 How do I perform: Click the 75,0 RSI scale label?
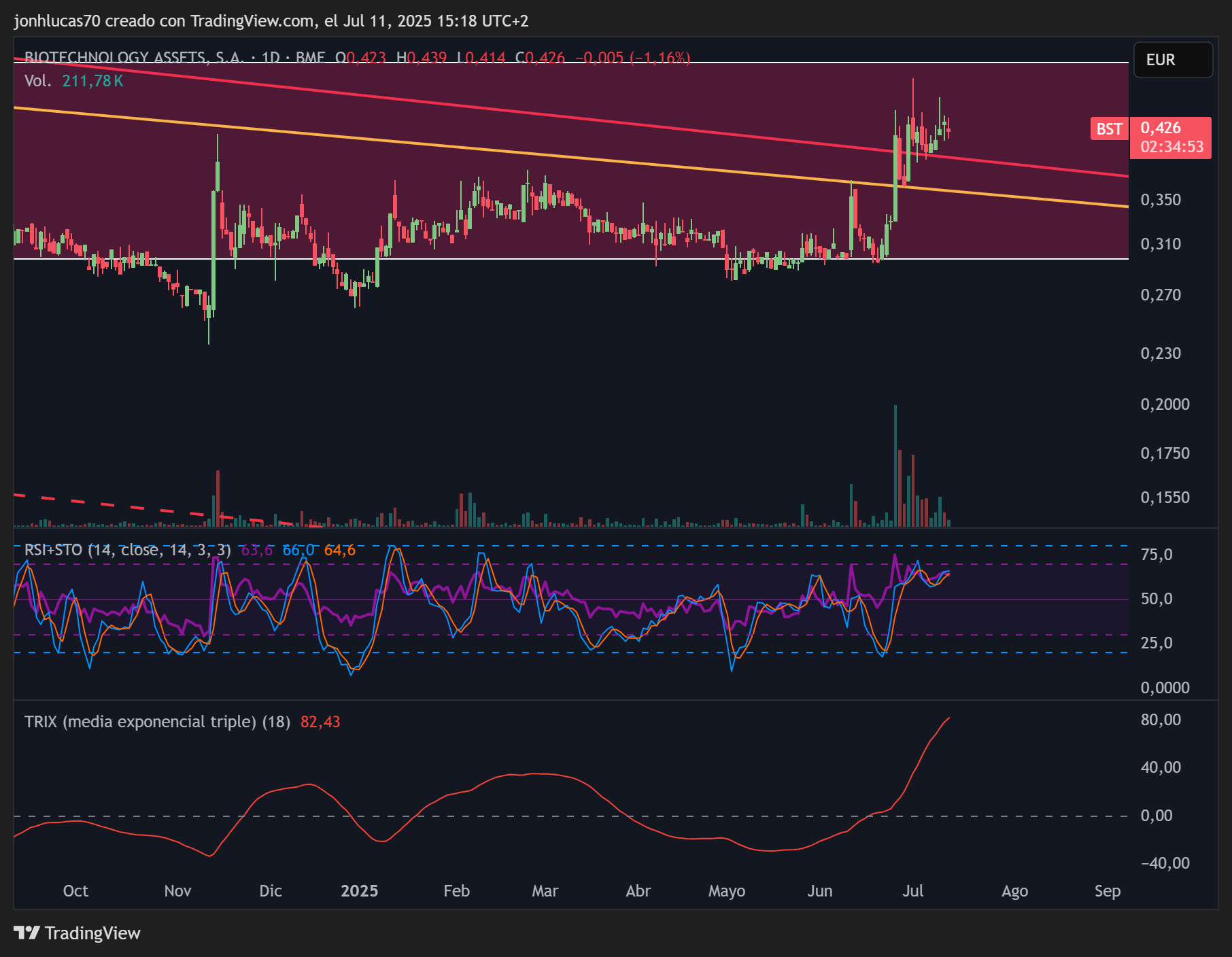click(1157, 555)
